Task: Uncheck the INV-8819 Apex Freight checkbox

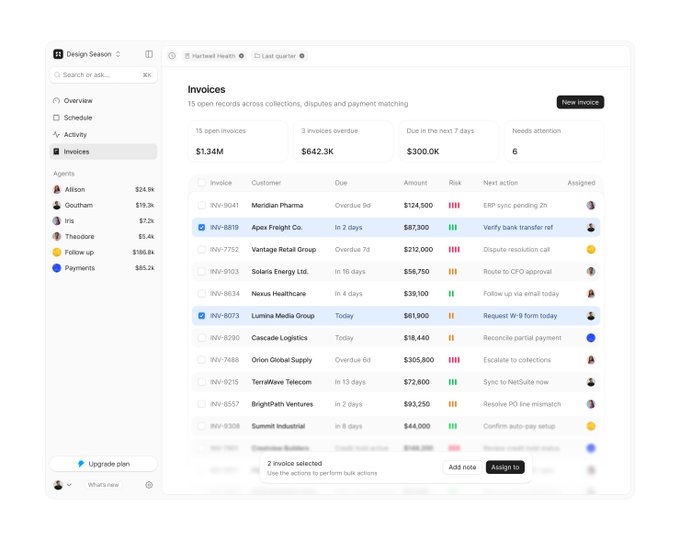Action: point(202,227)
